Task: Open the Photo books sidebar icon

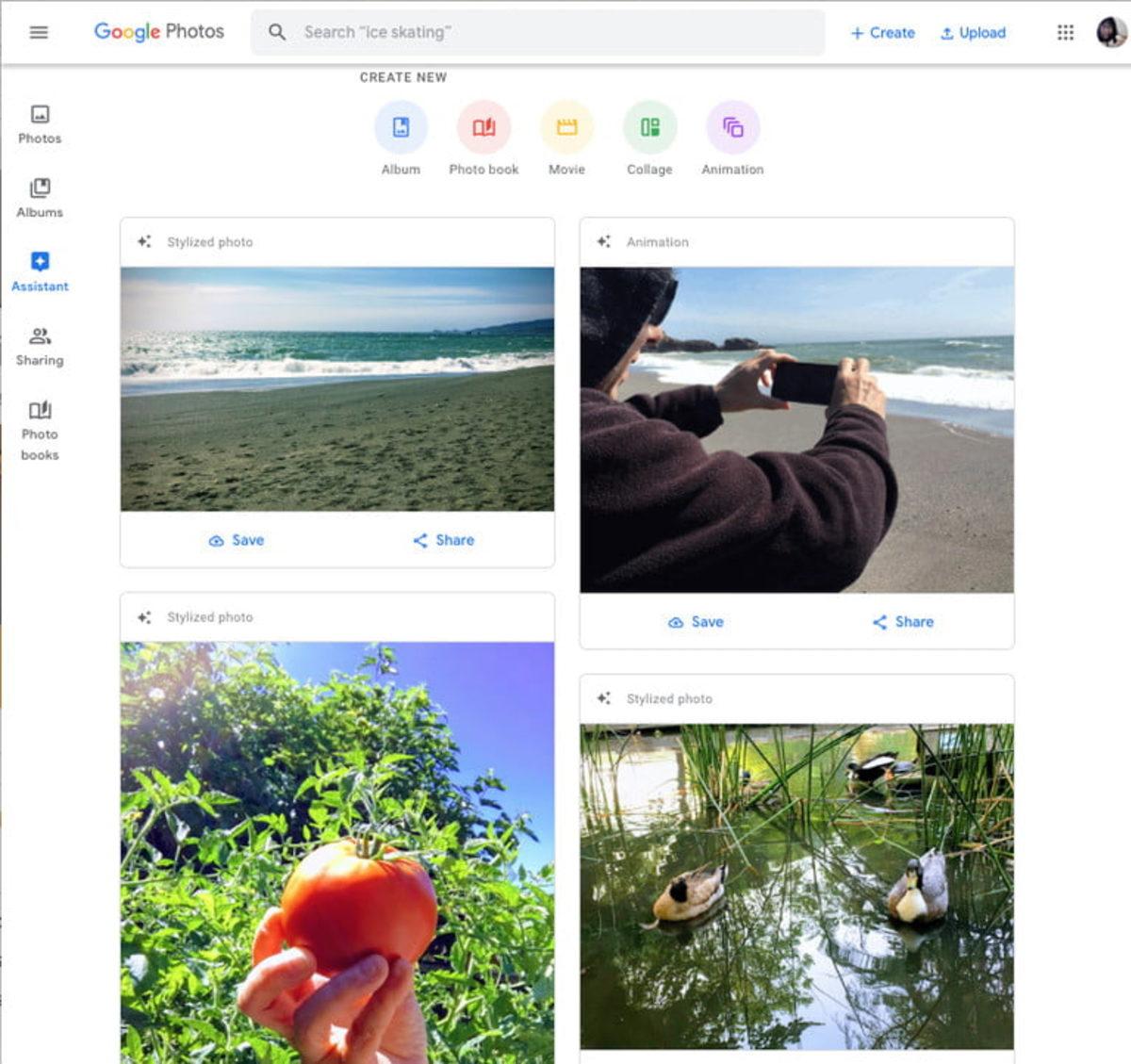Action: click(x=40, y=411)
